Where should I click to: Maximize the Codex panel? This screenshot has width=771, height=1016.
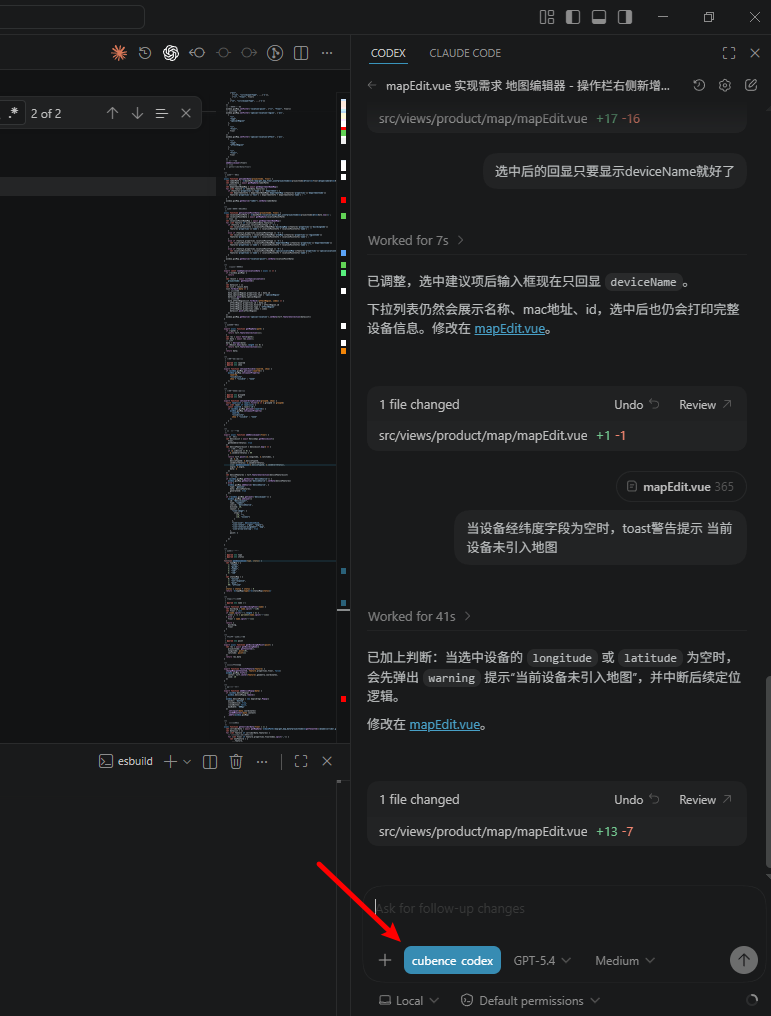[729, 53]
